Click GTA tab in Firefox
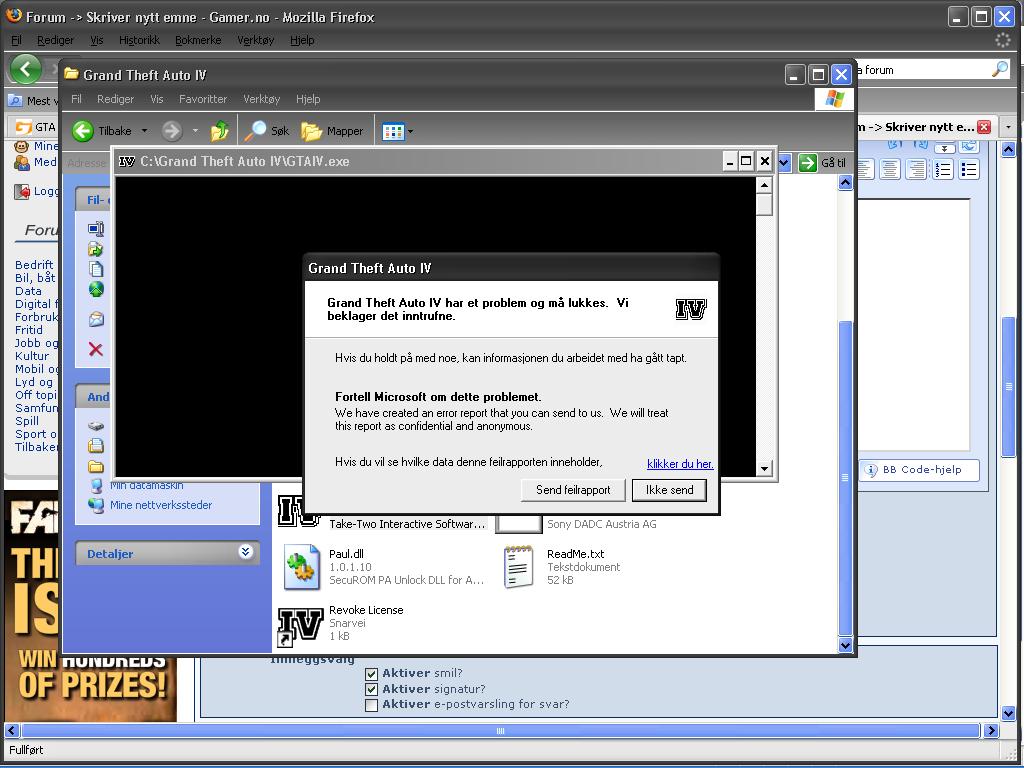 pyautogui.click(x=35, y=127)
